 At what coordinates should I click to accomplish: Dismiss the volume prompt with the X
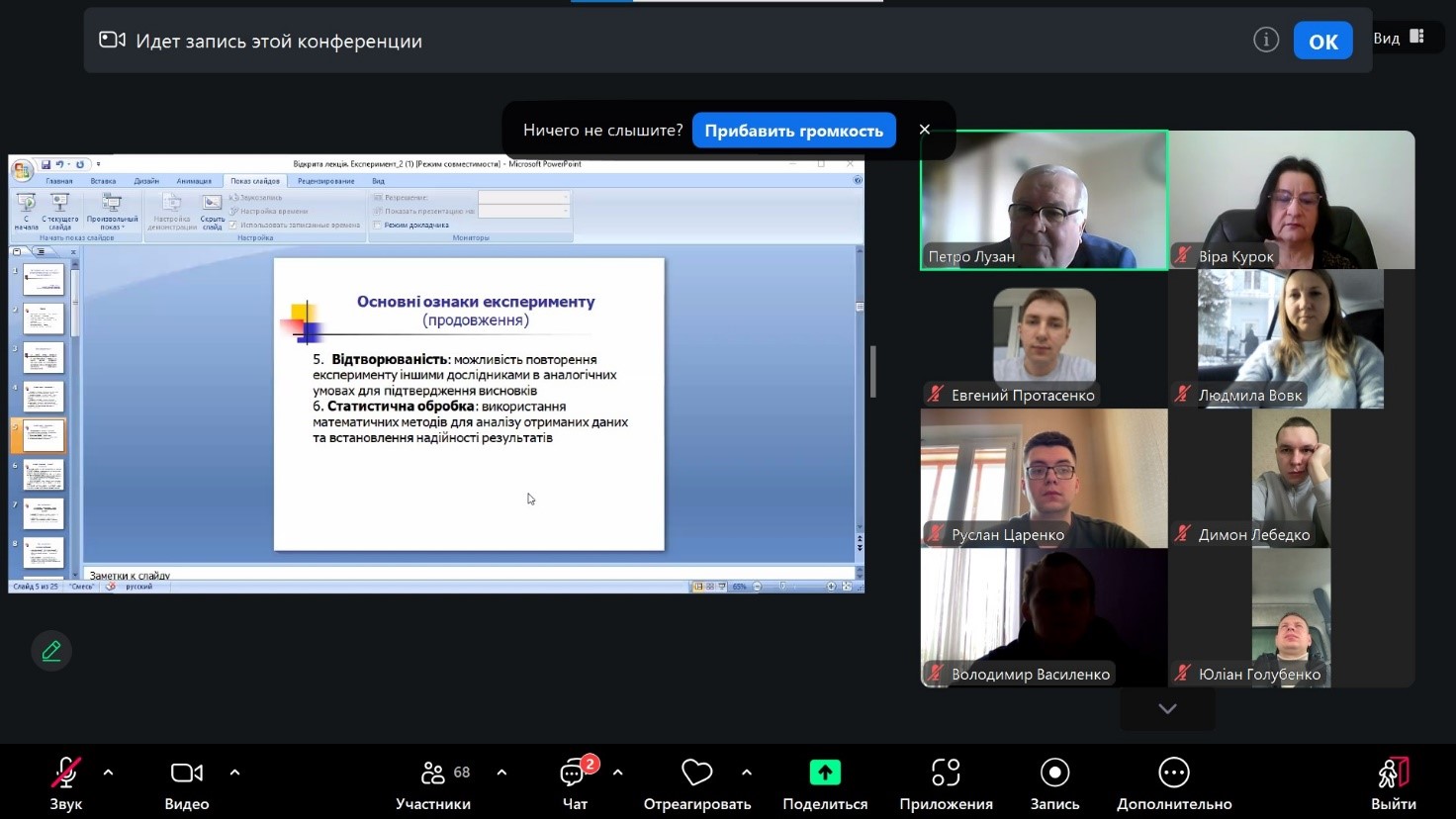click(x=925, y=130)
